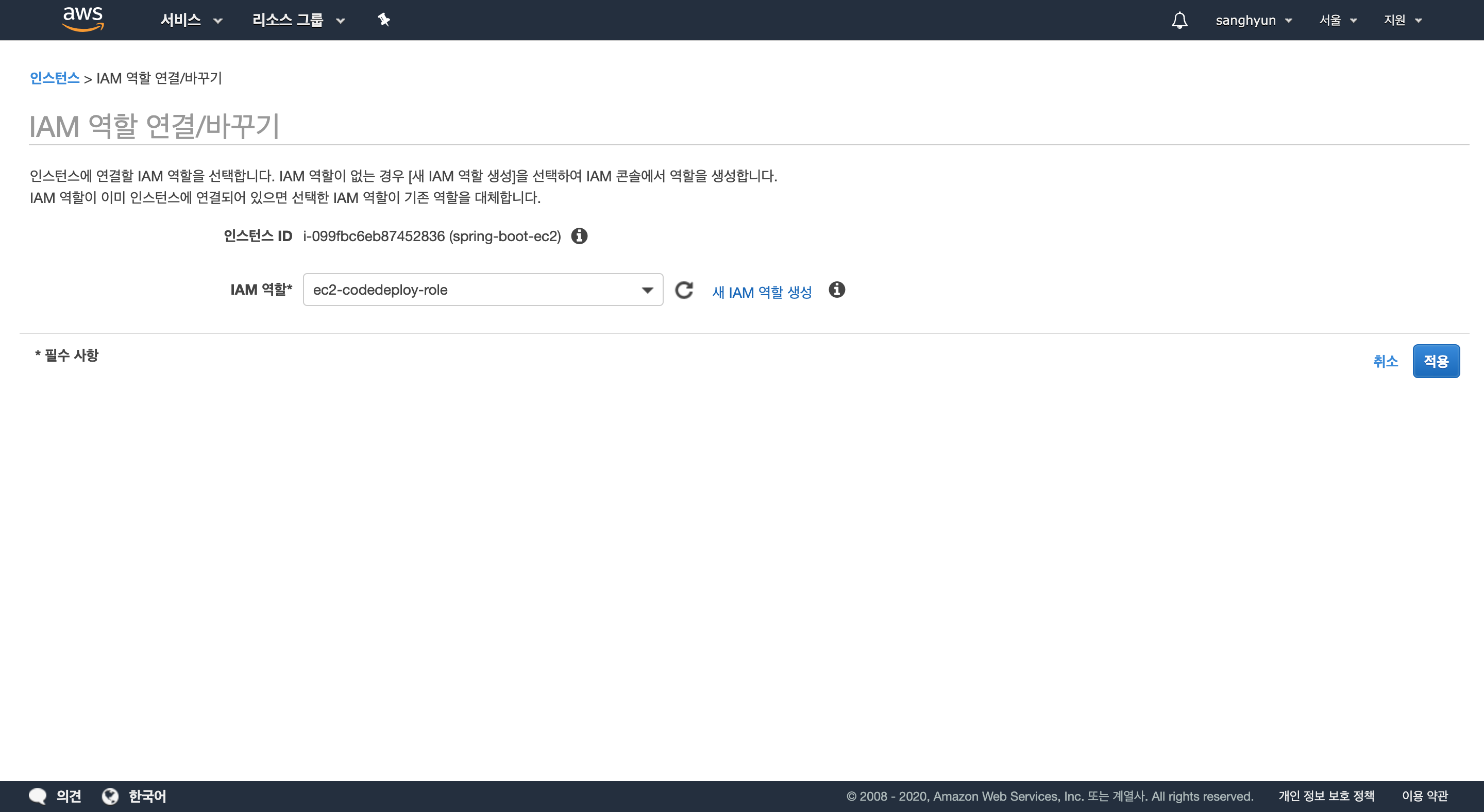Screen dimensions: 1484x812
Task: Go to 인스턴스 breadcrumb link
Action: pos(54,78)
